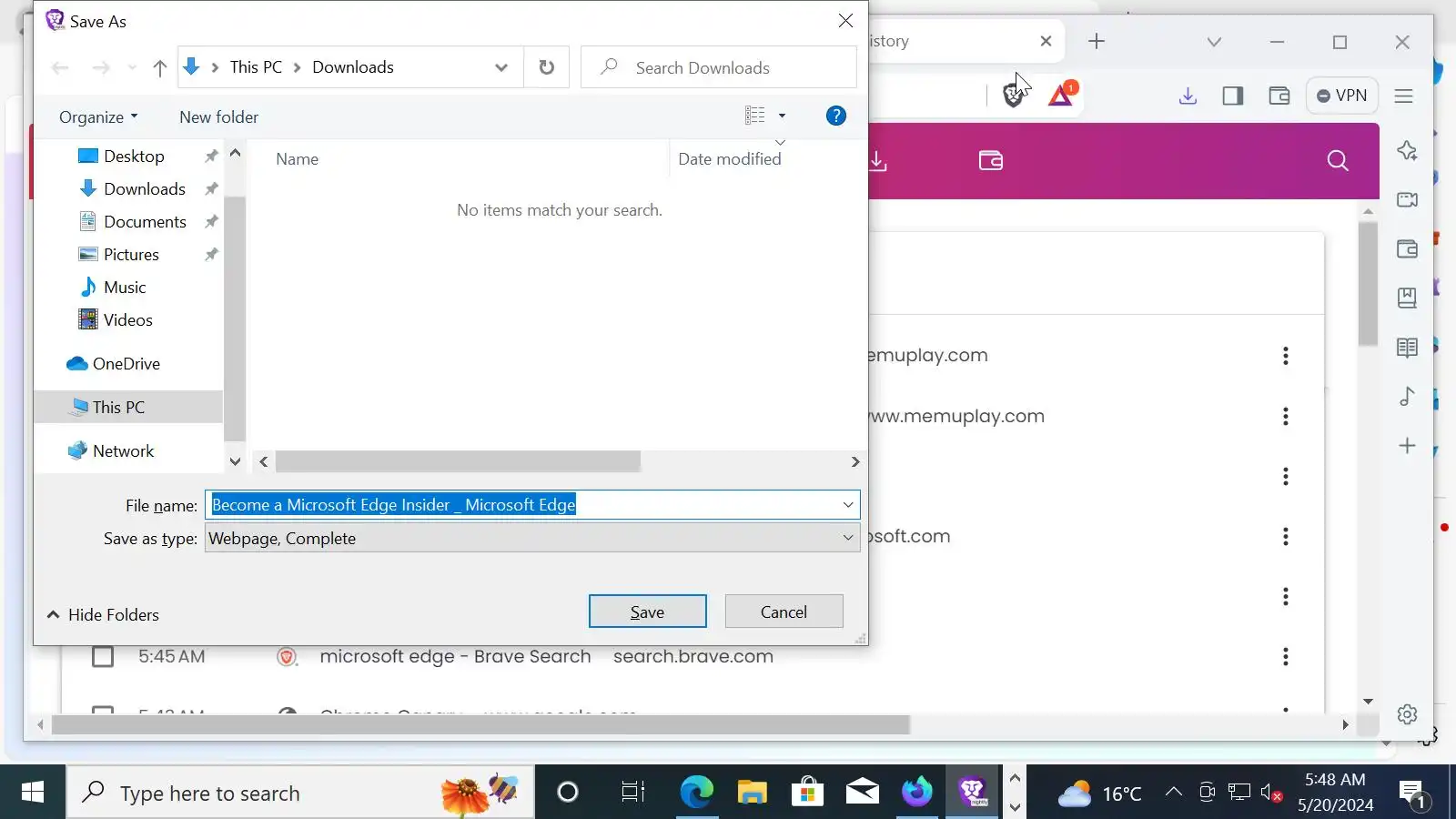Select Desktop in the Save As navigation pane
This screenshot has height=819, width=1456.
pyautogui.click(x=134, y=156)
